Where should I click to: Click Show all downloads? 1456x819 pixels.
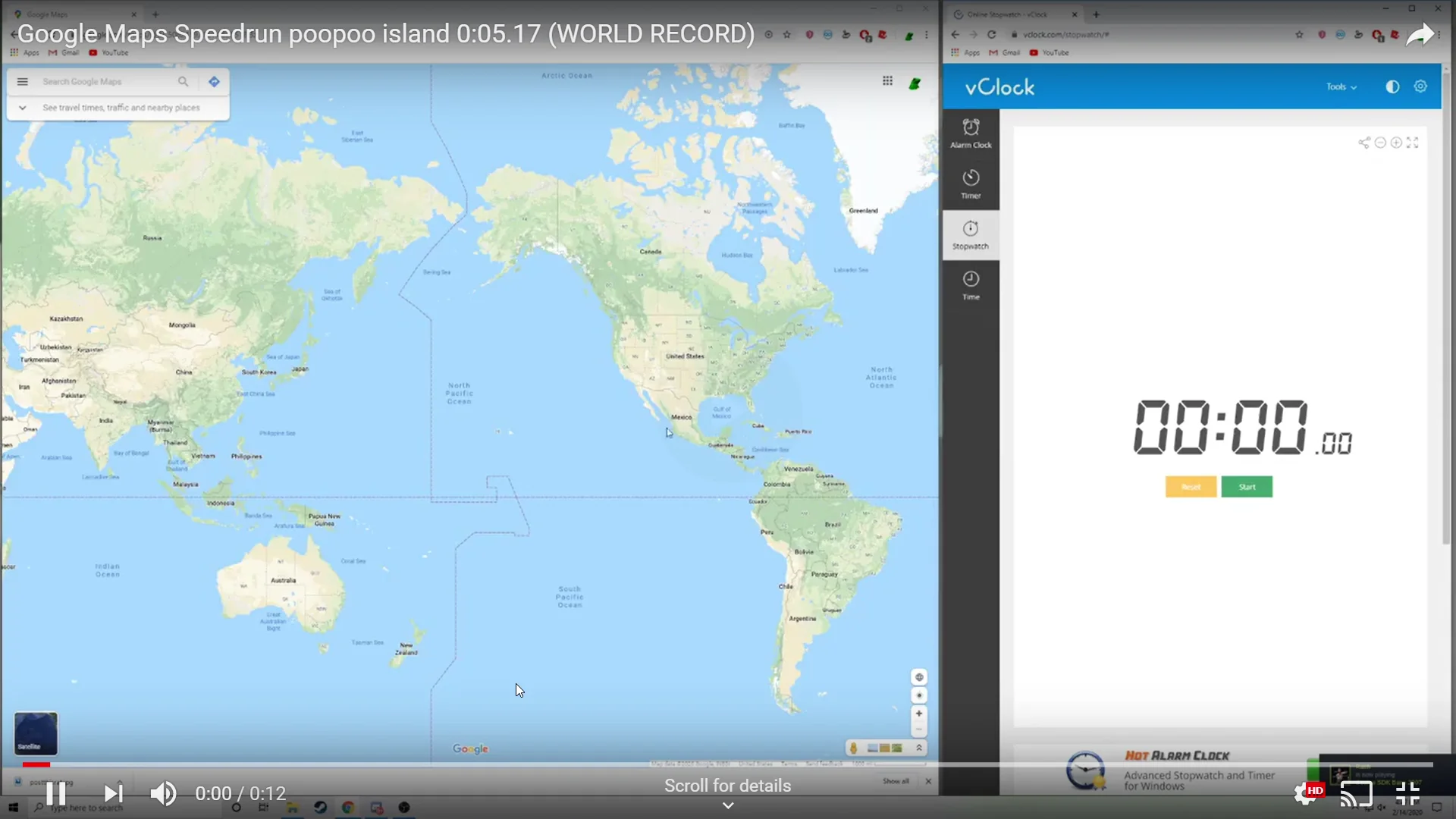(896, 781)
